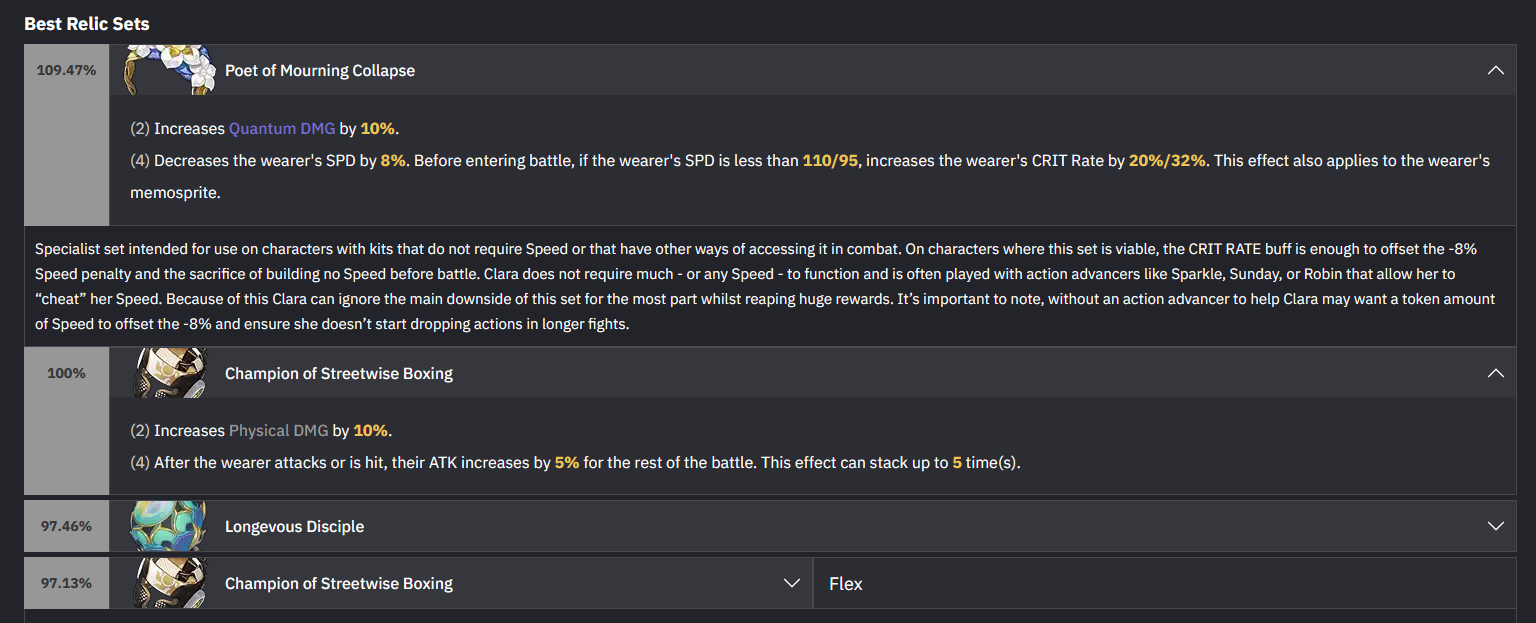
Task: Click the relic icon in the 97.13% row
Action: [x=169, y=583]
